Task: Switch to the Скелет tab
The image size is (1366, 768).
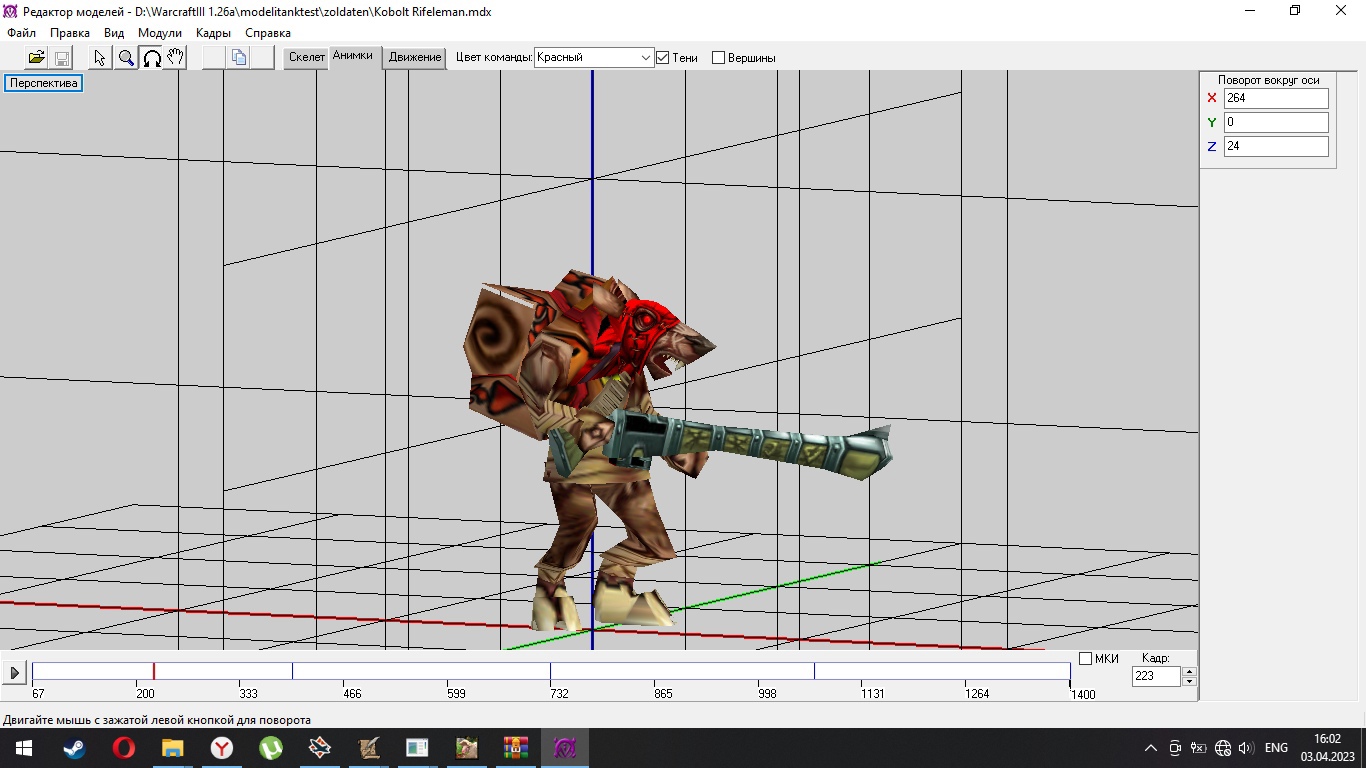Action: [x=306, y=57]
